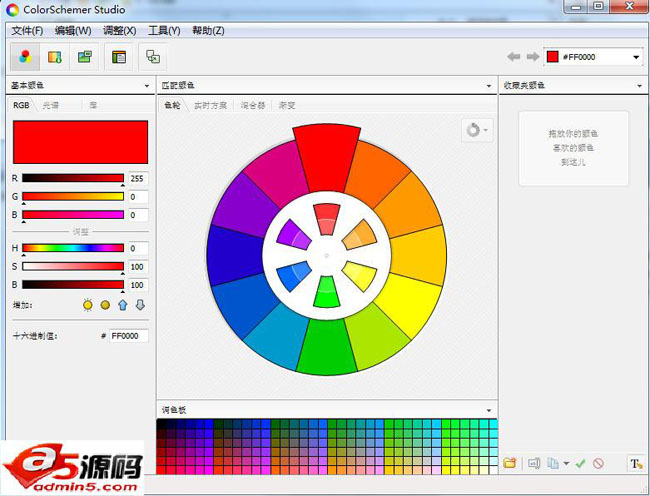This screenshot has height=496, width=650.
Task: Go back with the left arrow
Action: point(514,57)
